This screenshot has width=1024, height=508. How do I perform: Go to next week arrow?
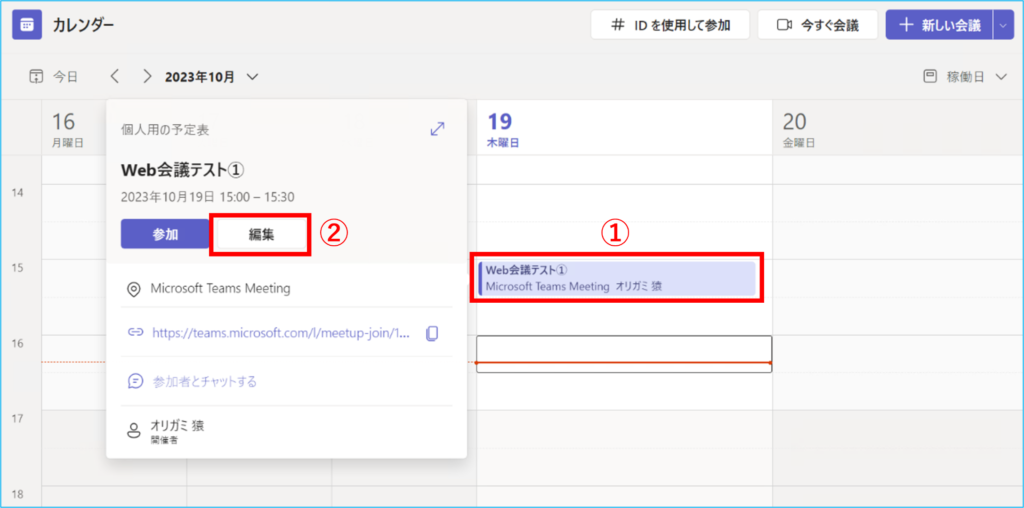coord(147,76)
